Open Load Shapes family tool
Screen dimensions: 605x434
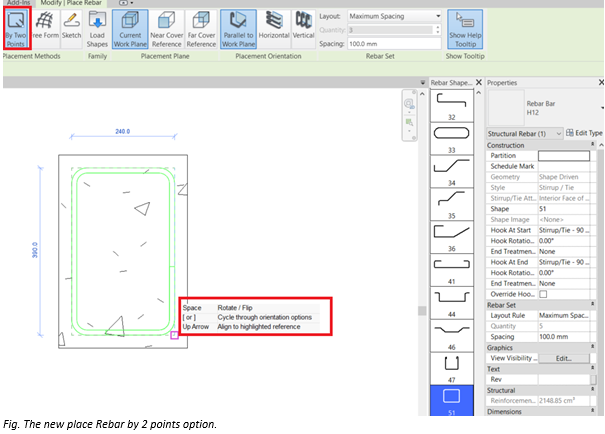click(x=97, y=29)
